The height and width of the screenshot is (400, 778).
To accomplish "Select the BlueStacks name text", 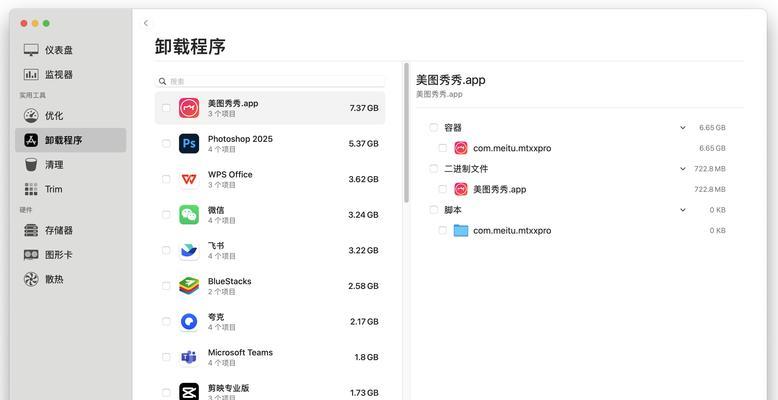I will pos(230,281).
